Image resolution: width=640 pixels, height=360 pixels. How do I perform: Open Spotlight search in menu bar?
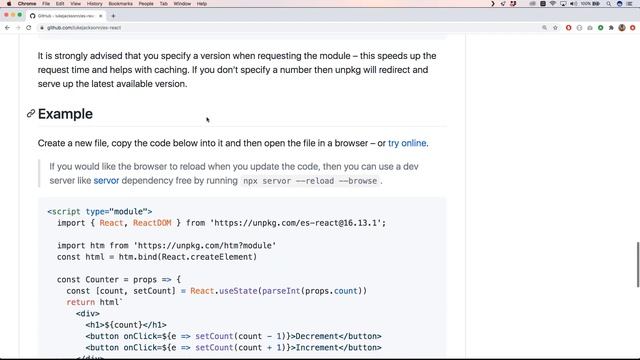(x=609, y=4)
